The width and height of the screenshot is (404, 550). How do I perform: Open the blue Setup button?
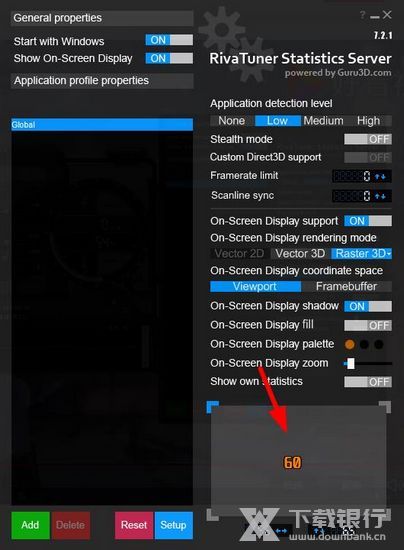click(x=173, y=525)
